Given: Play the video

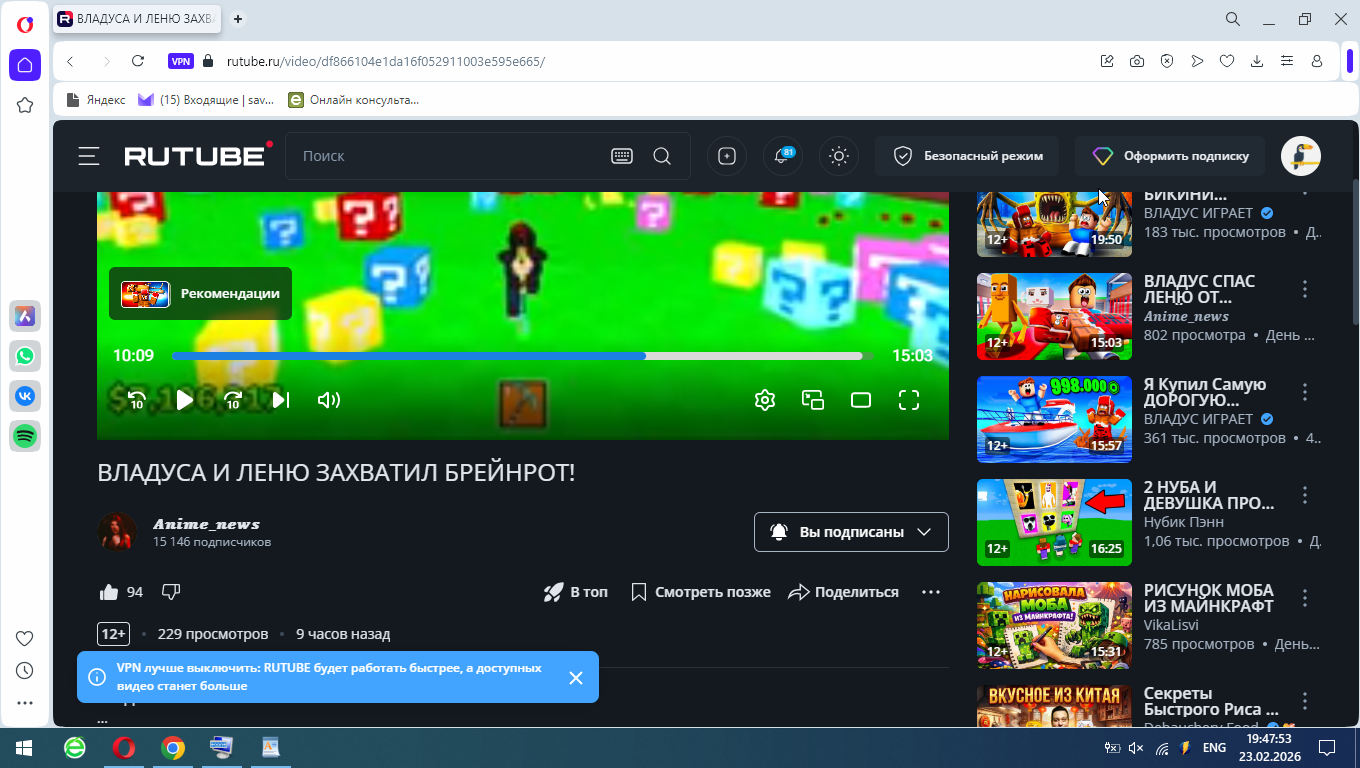Looking at the screenshot, I should pos(185,400).
